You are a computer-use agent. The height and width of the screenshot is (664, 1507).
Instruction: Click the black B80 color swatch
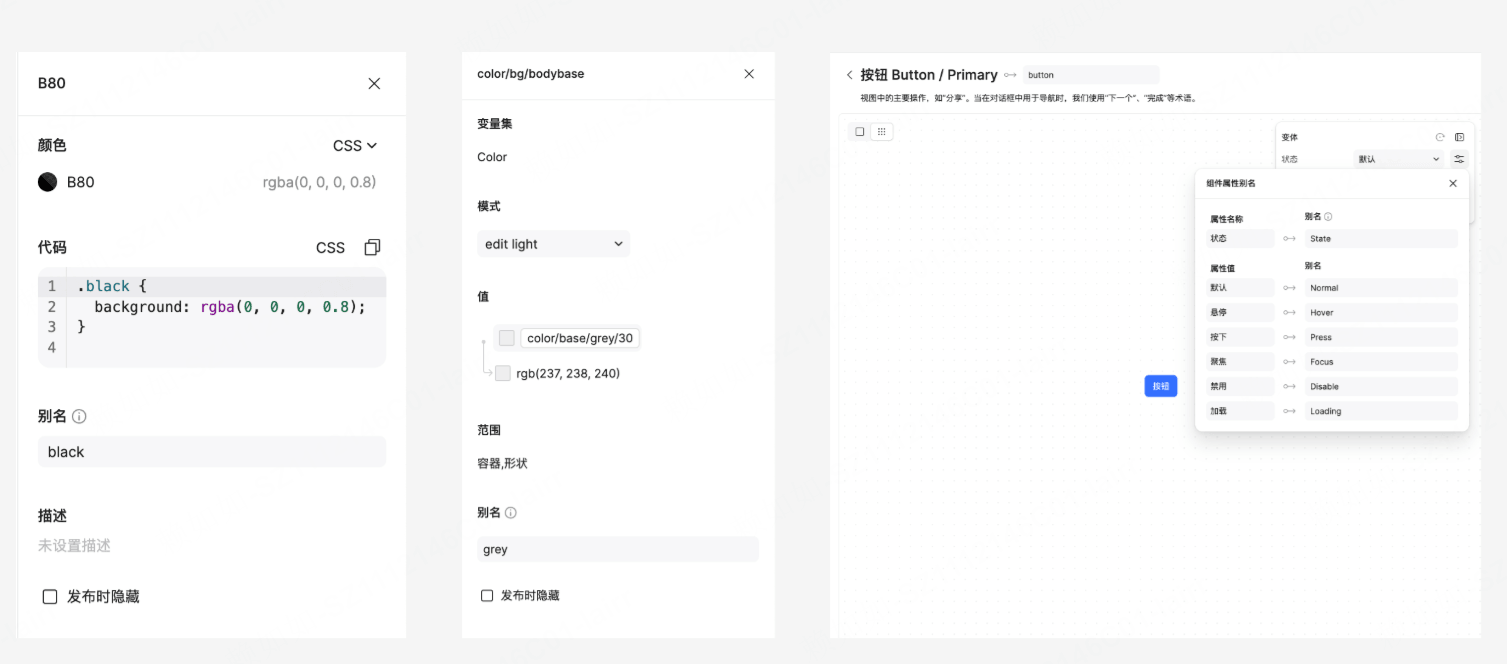pyautogui.click(x=47, y=182)
